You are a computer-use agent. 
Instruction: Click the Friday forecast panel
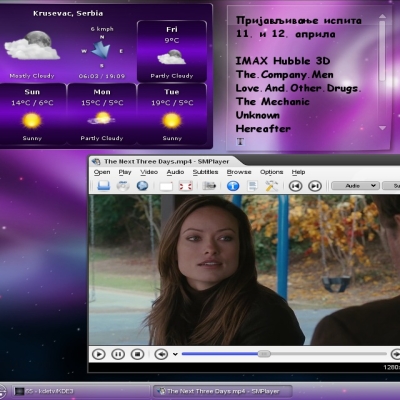tap(172, 51)
